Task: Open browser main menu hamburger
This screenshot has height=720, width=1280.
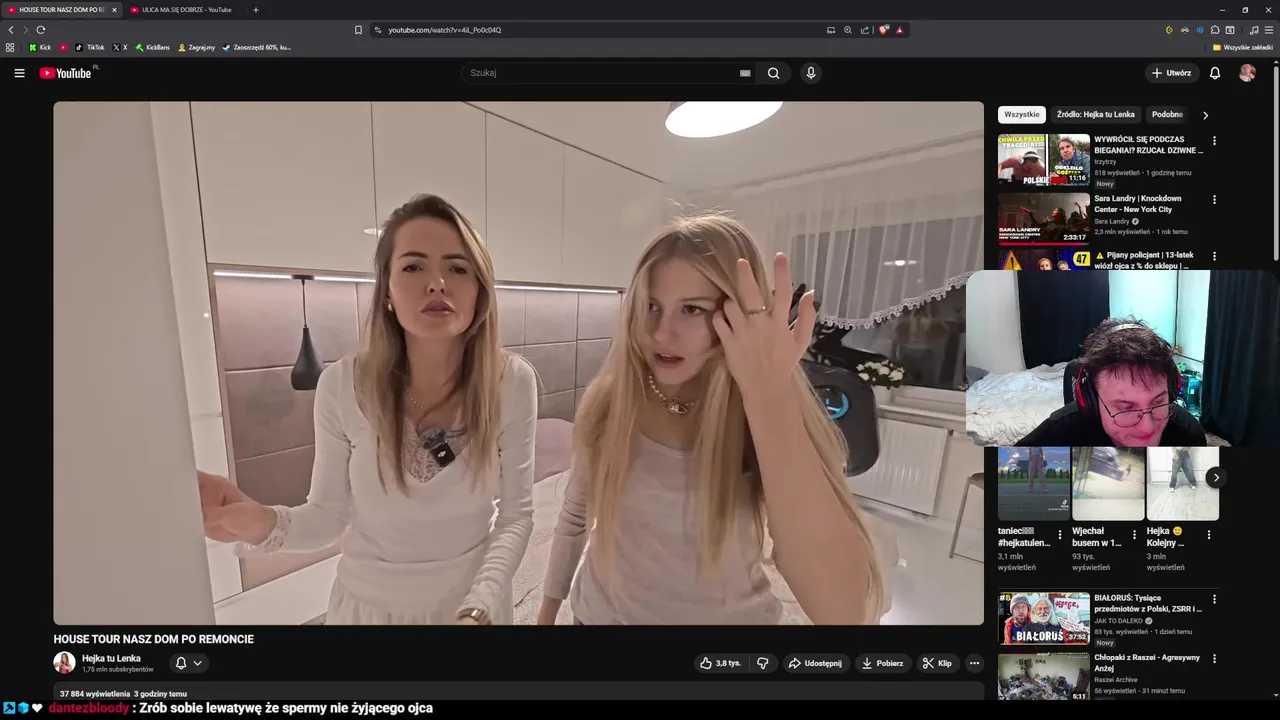Action: [x=1269, y=30]
